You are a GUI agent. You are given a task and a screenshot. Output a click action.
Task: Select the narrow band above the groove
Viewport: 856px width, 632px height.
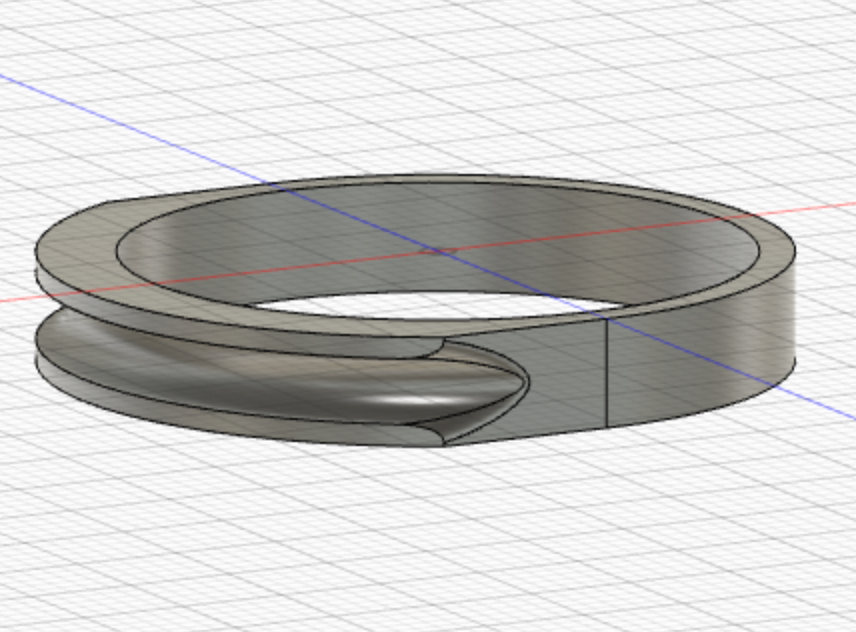200,318
